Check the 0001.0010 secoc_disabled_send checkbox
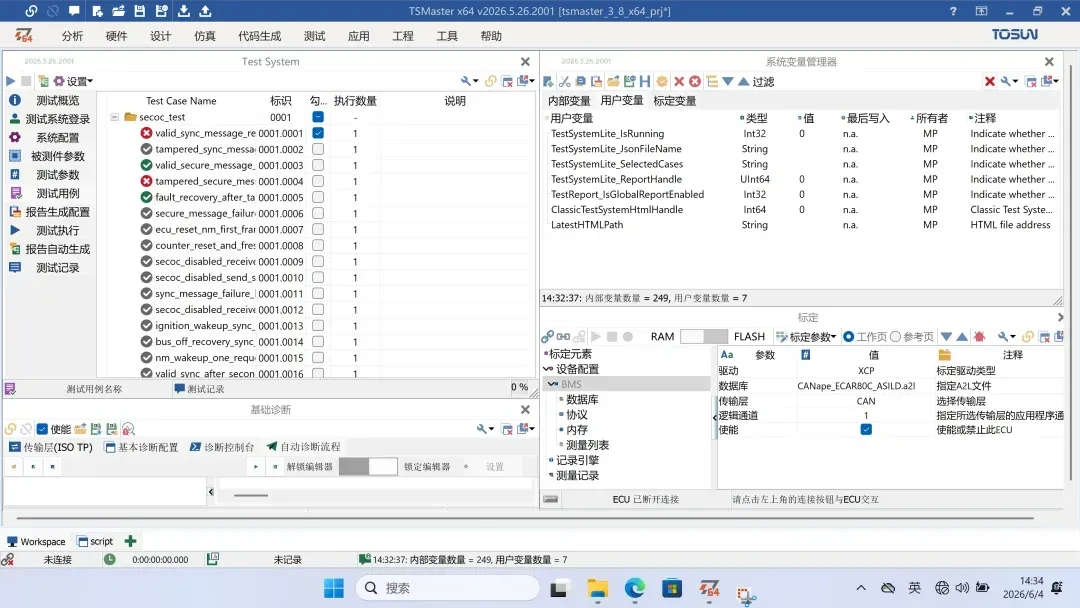 click(x=318, y=277)
